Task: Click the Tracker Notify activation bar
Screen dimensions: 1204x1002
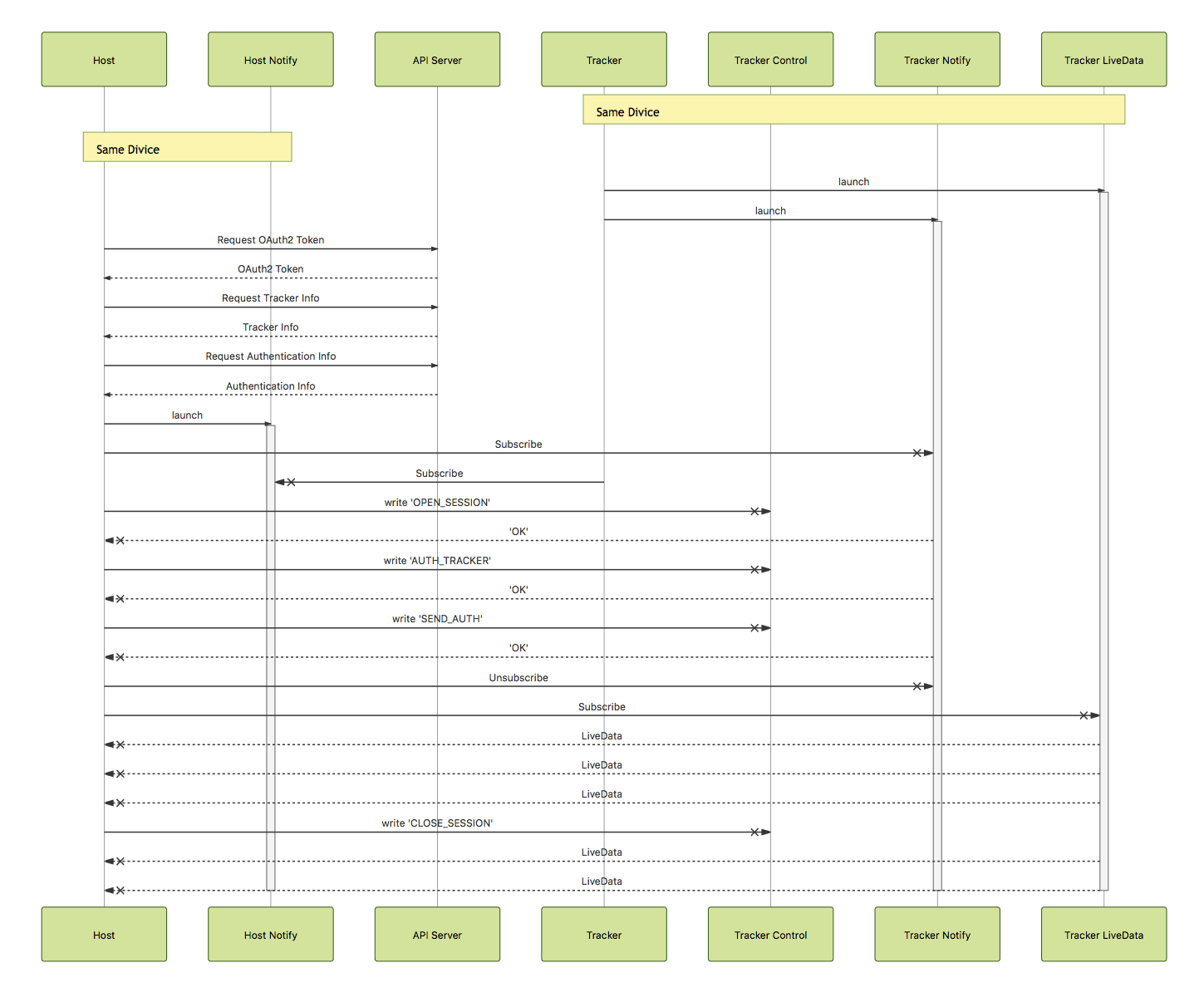Action: click(937, 555)
